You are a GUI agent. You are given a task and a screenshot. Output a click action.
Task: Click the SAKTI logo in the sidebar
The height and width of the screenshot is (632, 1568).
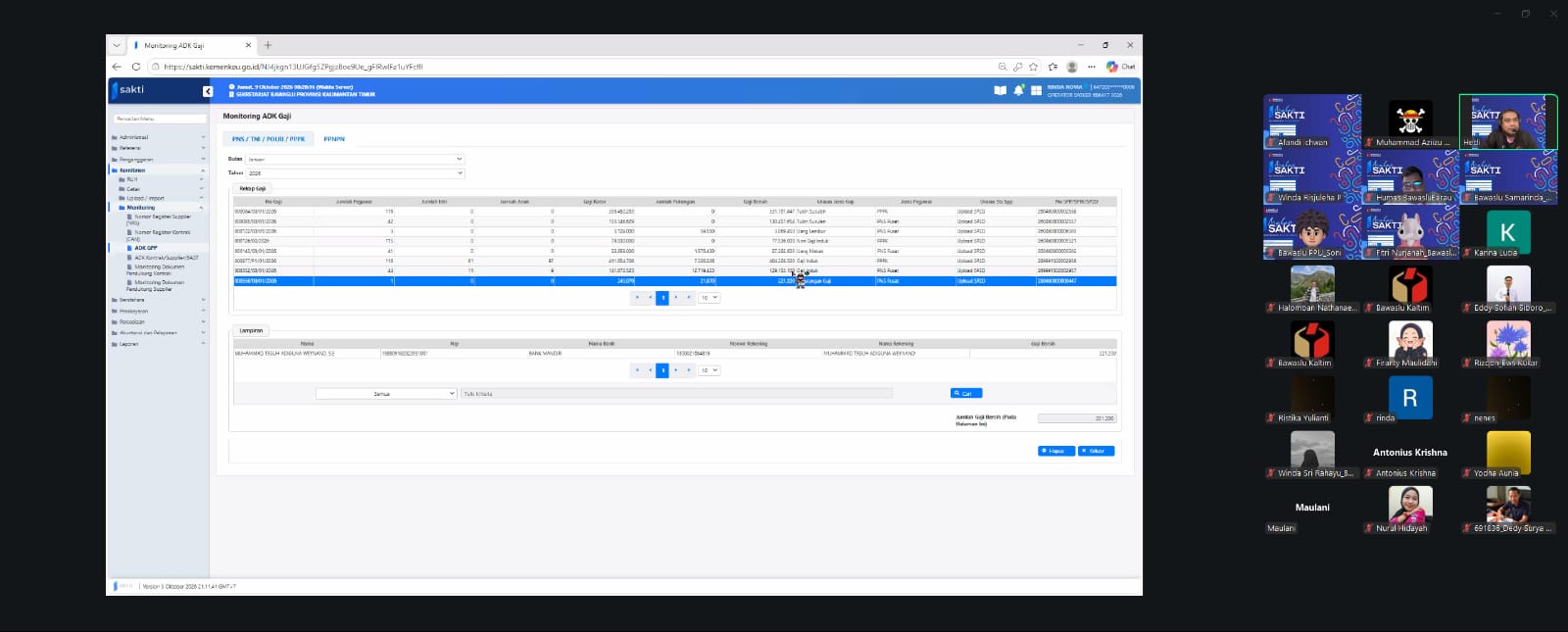(128, 89)
